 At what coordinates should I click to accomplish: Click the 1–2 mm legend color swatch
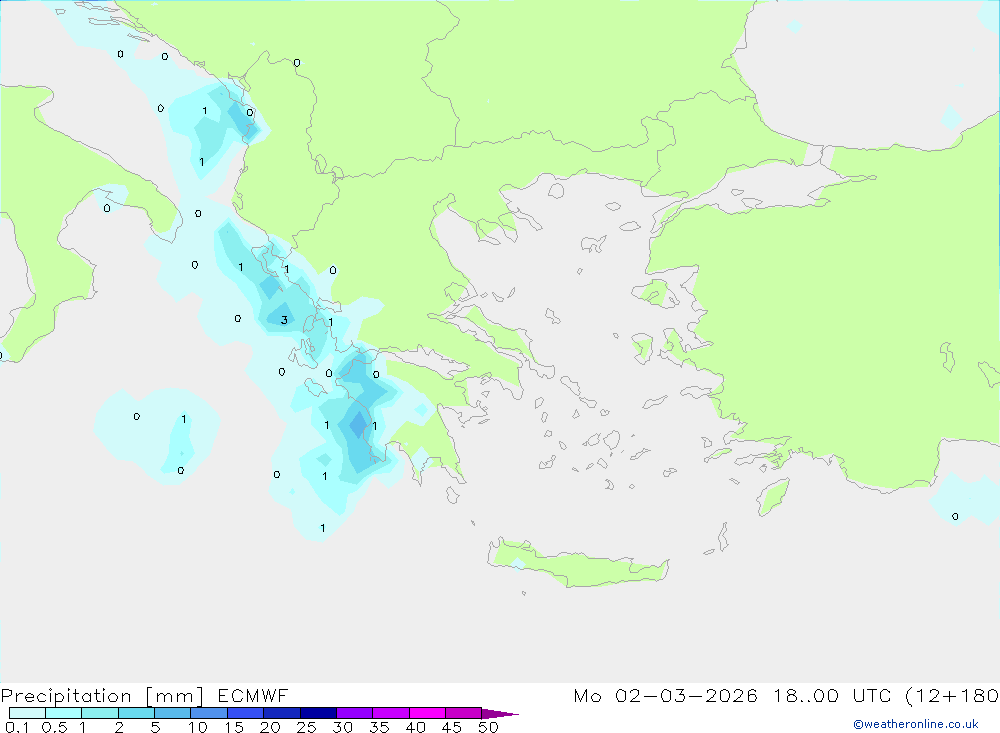[x=99, y=713]
